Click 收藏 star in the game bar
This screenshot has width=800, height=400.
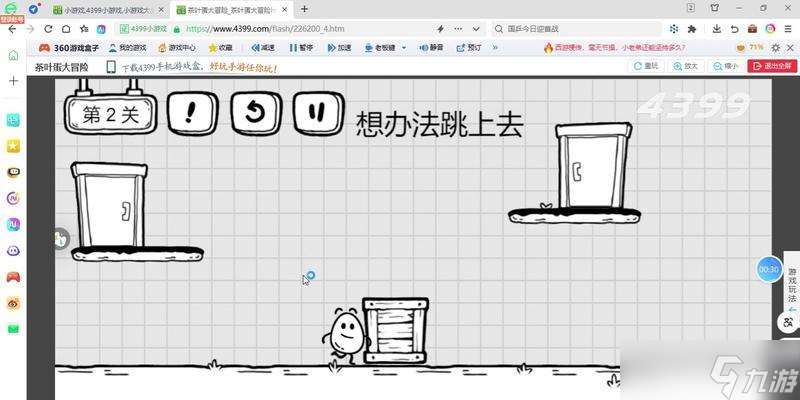point(220,47)
